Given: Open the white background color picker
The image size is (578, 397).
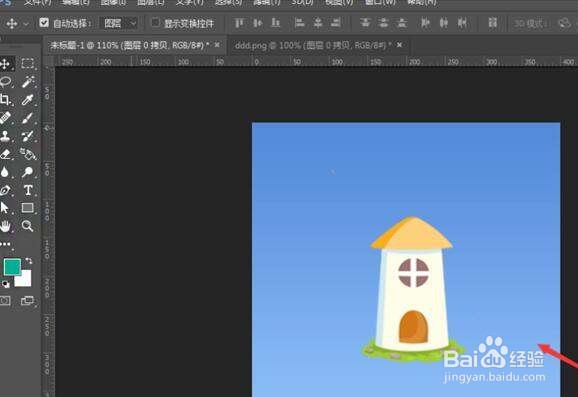Looking at the screenshot, I should (25, 280).
